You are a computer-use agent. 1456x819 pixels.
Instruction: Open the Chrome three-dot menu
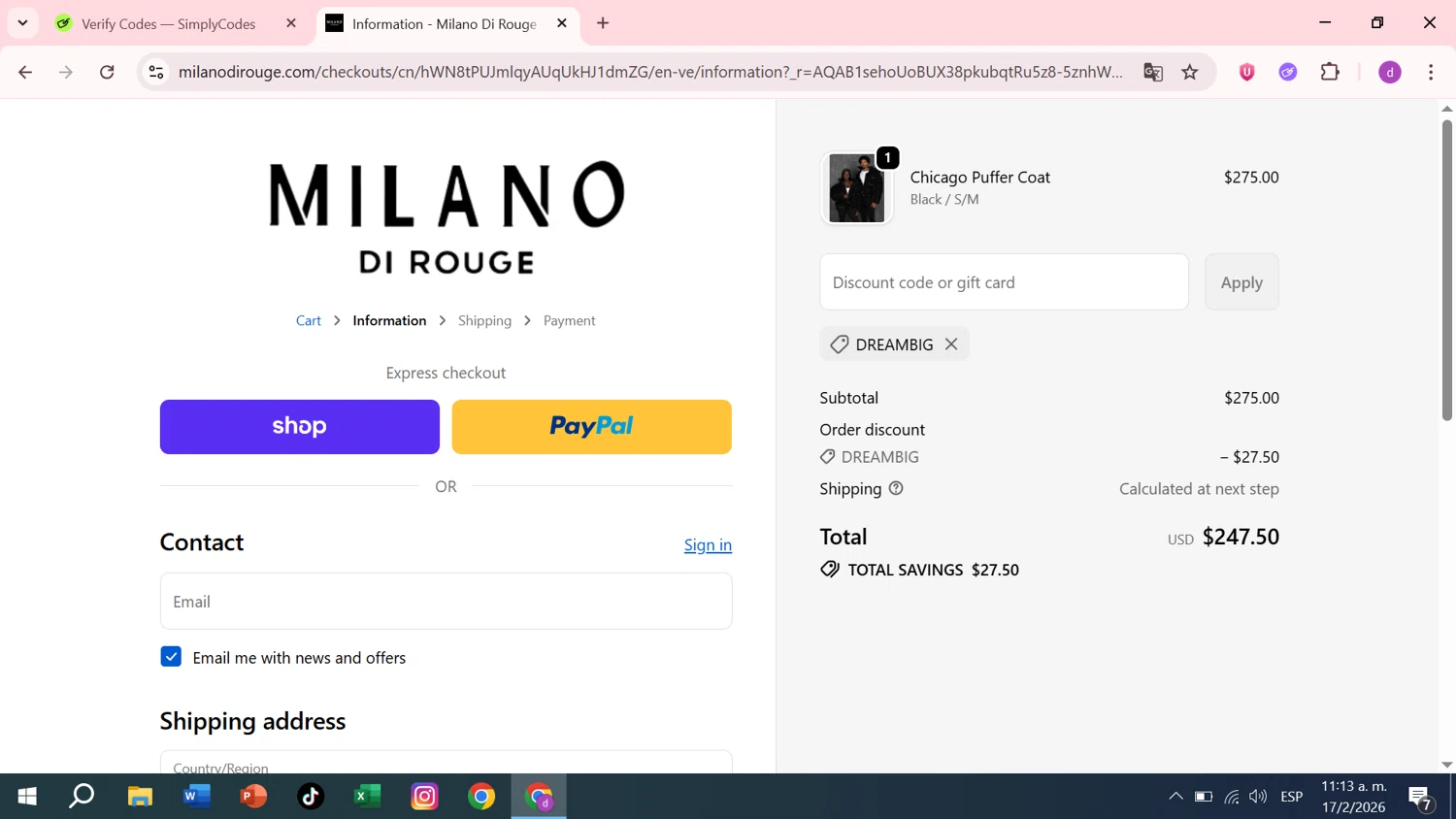(x=1431, y=72)
